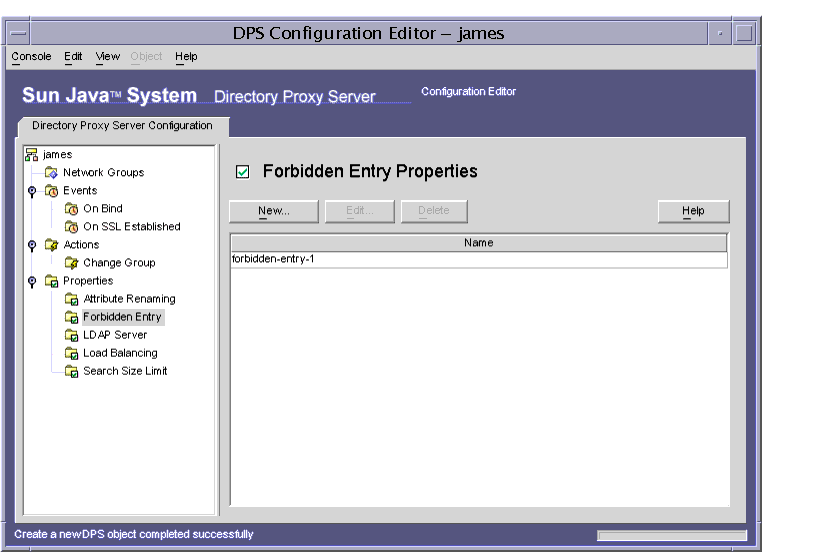Select the james tree item label
The height and width of the screenshot is (559, 822).
click(x=58, y=154)
